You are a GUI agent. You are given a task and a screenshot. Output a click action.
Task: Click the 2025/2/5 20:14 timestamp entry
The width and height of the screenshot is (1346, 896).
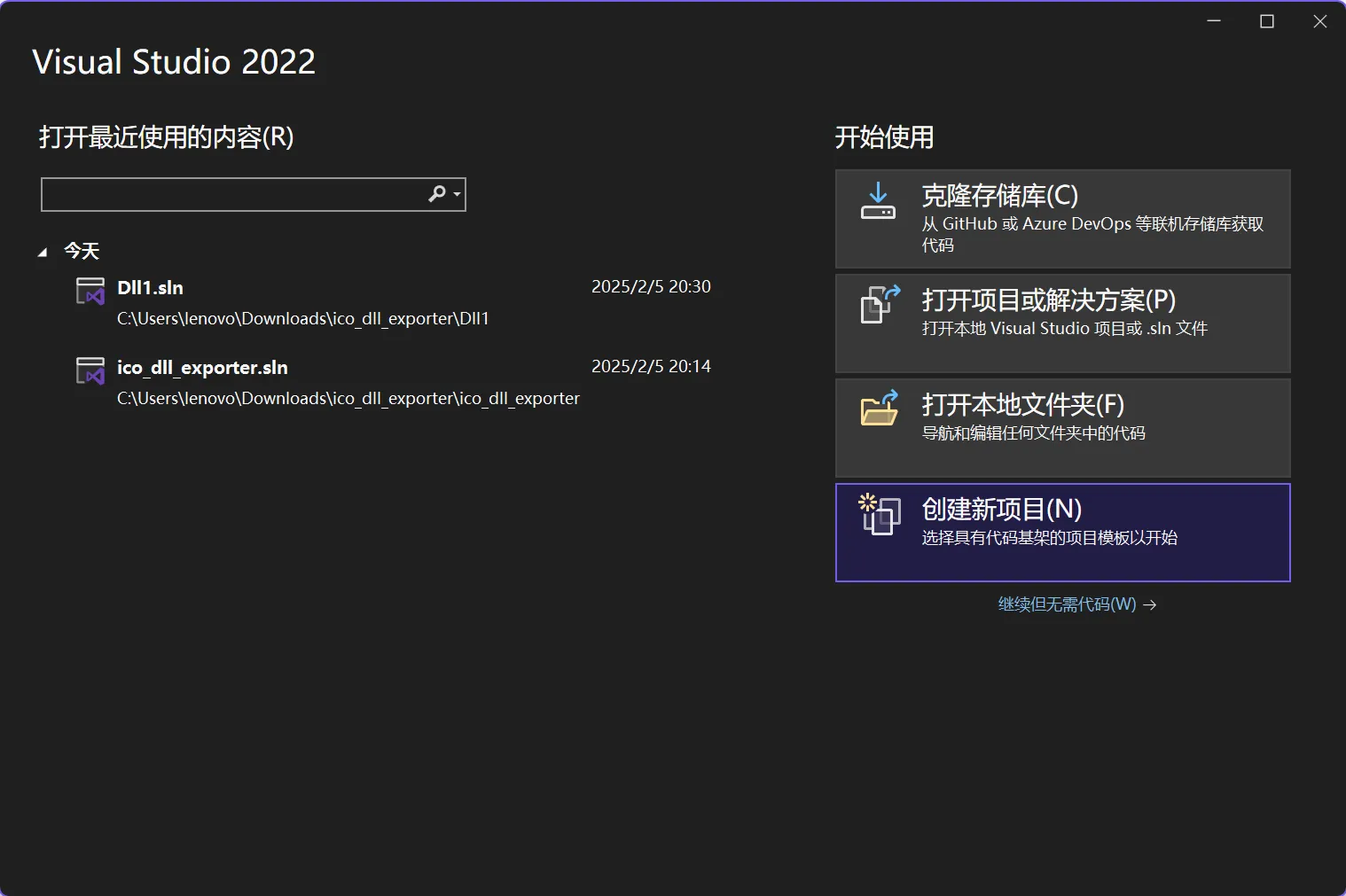(651, 367)
